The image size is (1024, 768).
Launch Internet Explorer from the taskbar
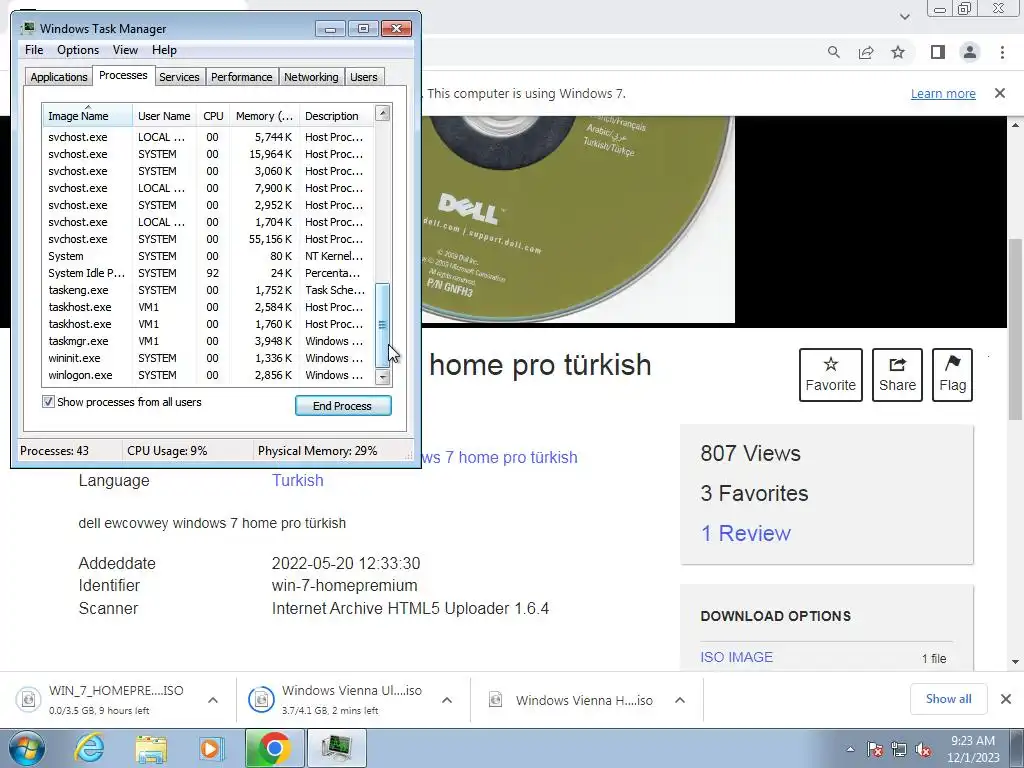89,748
